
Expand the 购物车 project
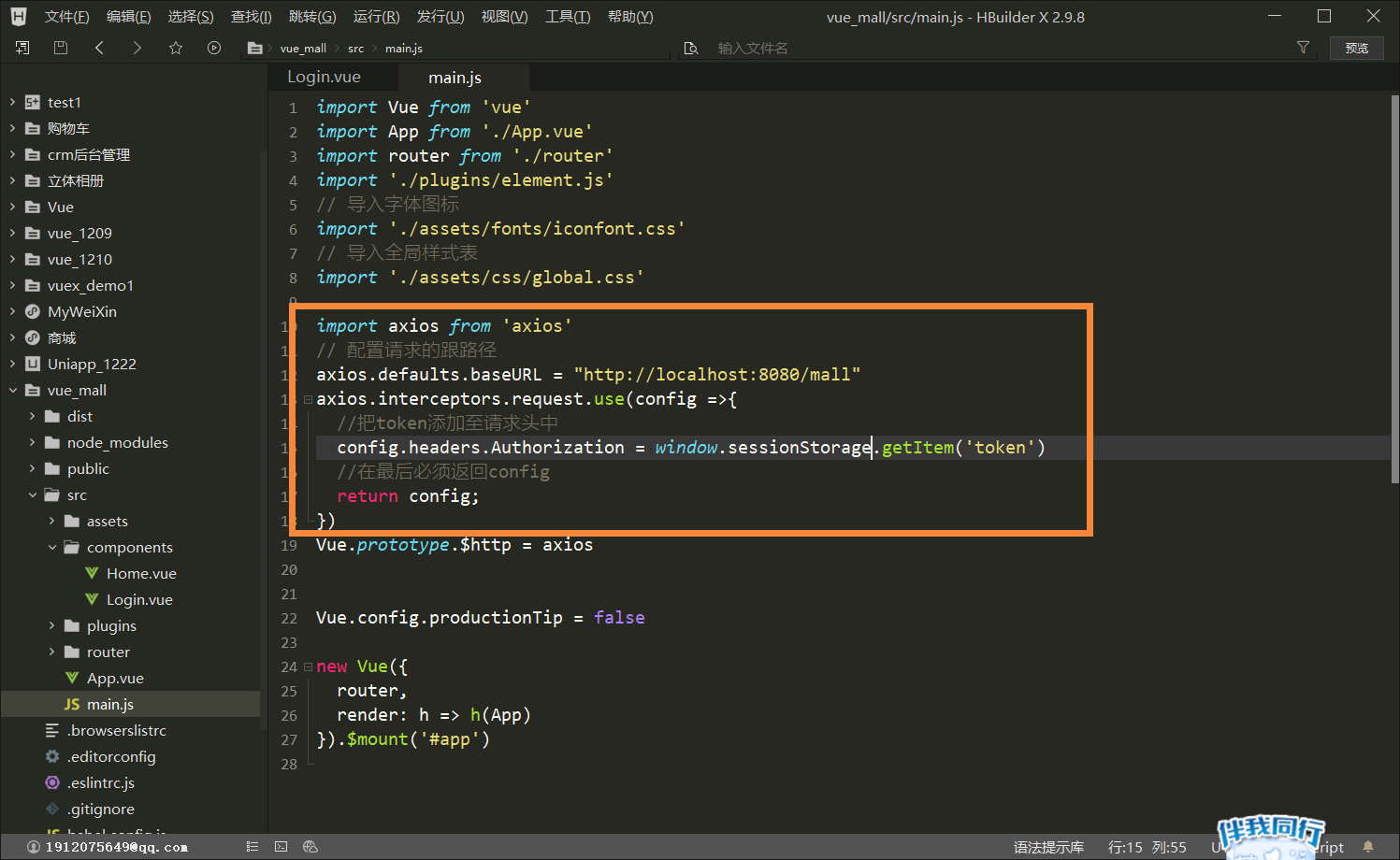(12, 128)
